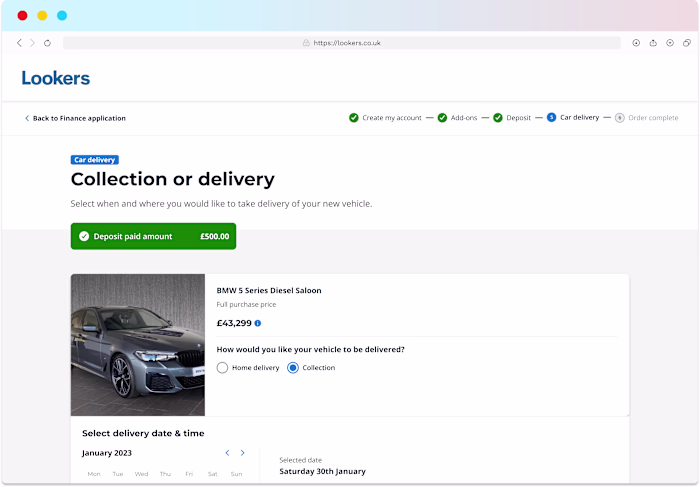Viewport: 700px width, 487px height.
Task: Click the lookers.co.uk address bar
Action: pyautogui.click(x=342, y=43)
